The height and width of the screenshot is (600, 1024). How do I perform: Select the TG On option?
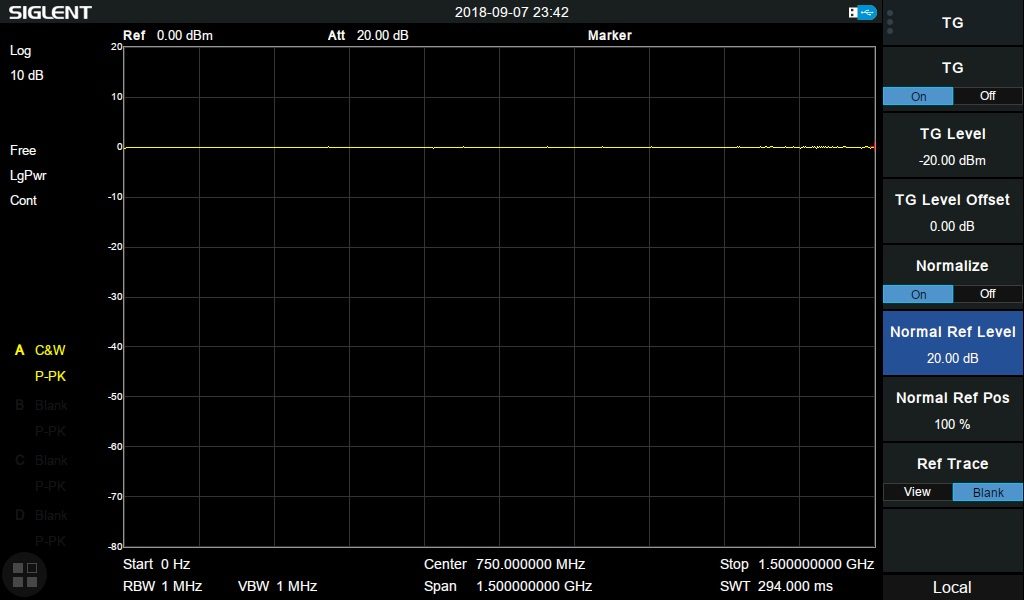(x=918, y=96)
